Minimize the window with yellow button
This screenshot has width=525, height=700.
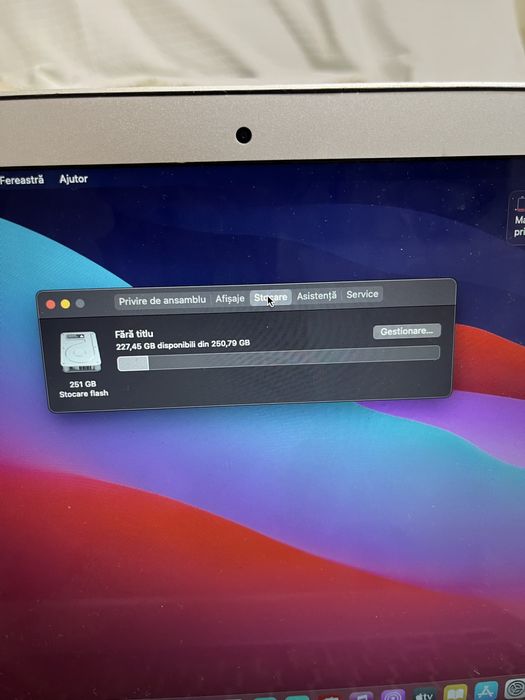coord(65,304)
